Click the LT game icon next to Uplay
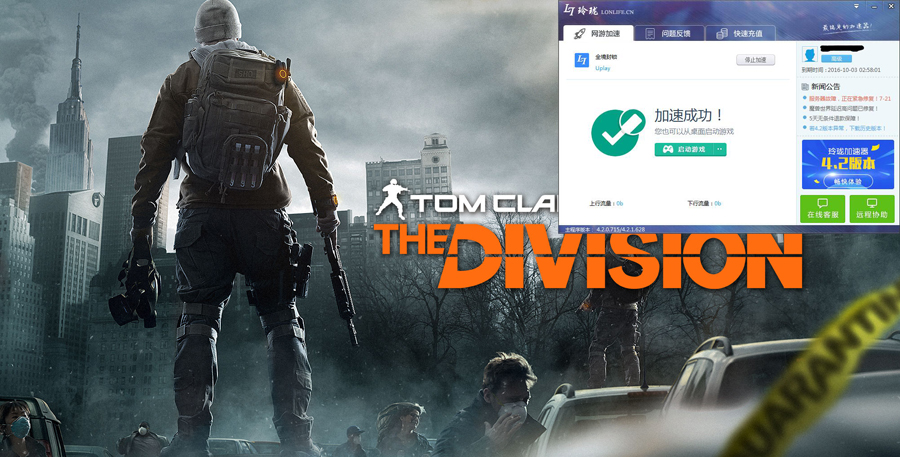This screenshot has width=900, height=457. click(581, 61)
